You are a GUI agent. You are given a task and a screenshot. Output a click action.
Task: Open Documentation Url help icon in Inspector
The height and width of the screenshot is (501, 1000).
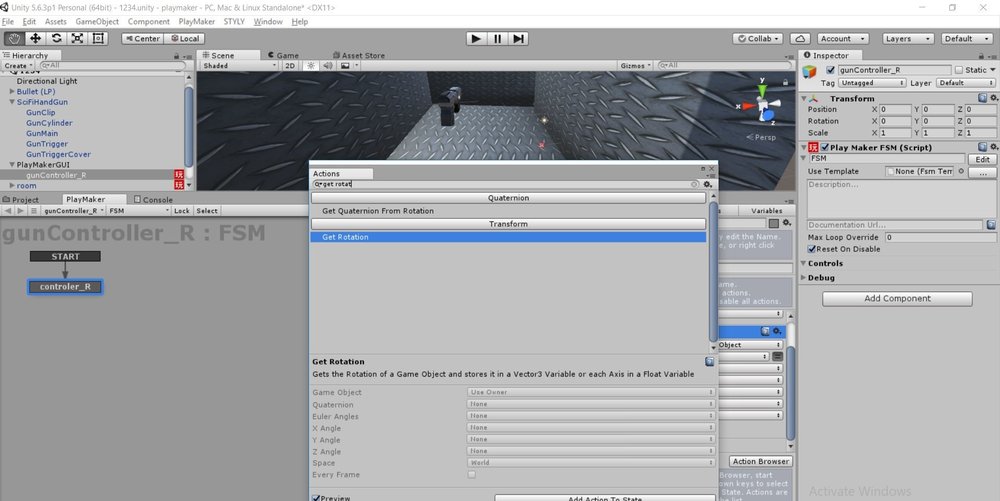coord(991,225)
